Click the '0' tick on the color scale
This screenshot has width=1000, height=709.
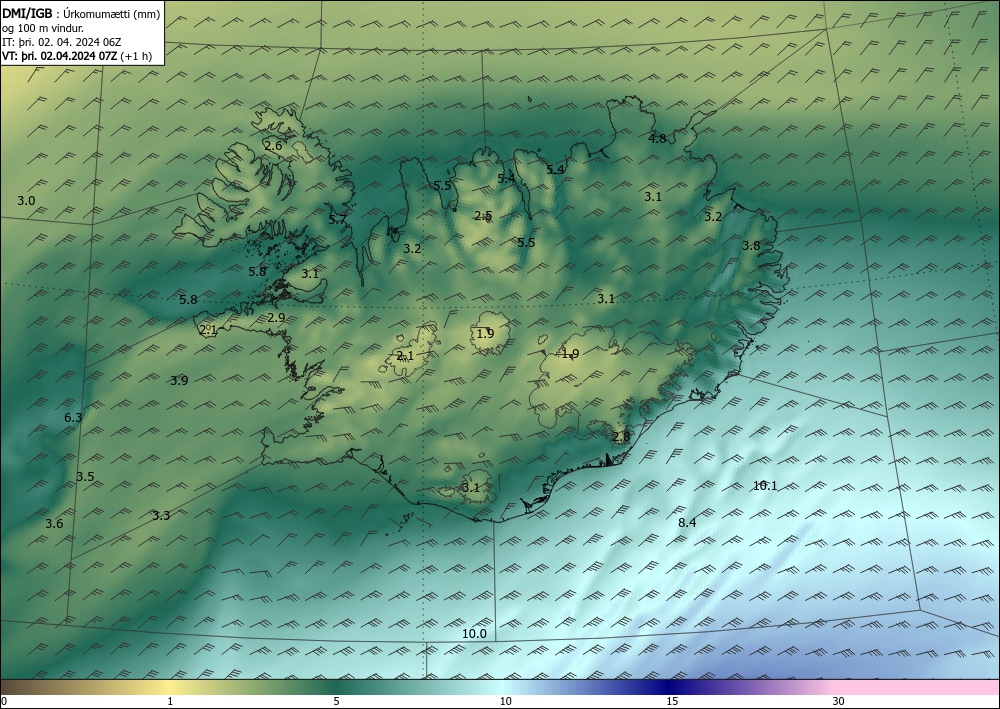(x=4, y=701)
